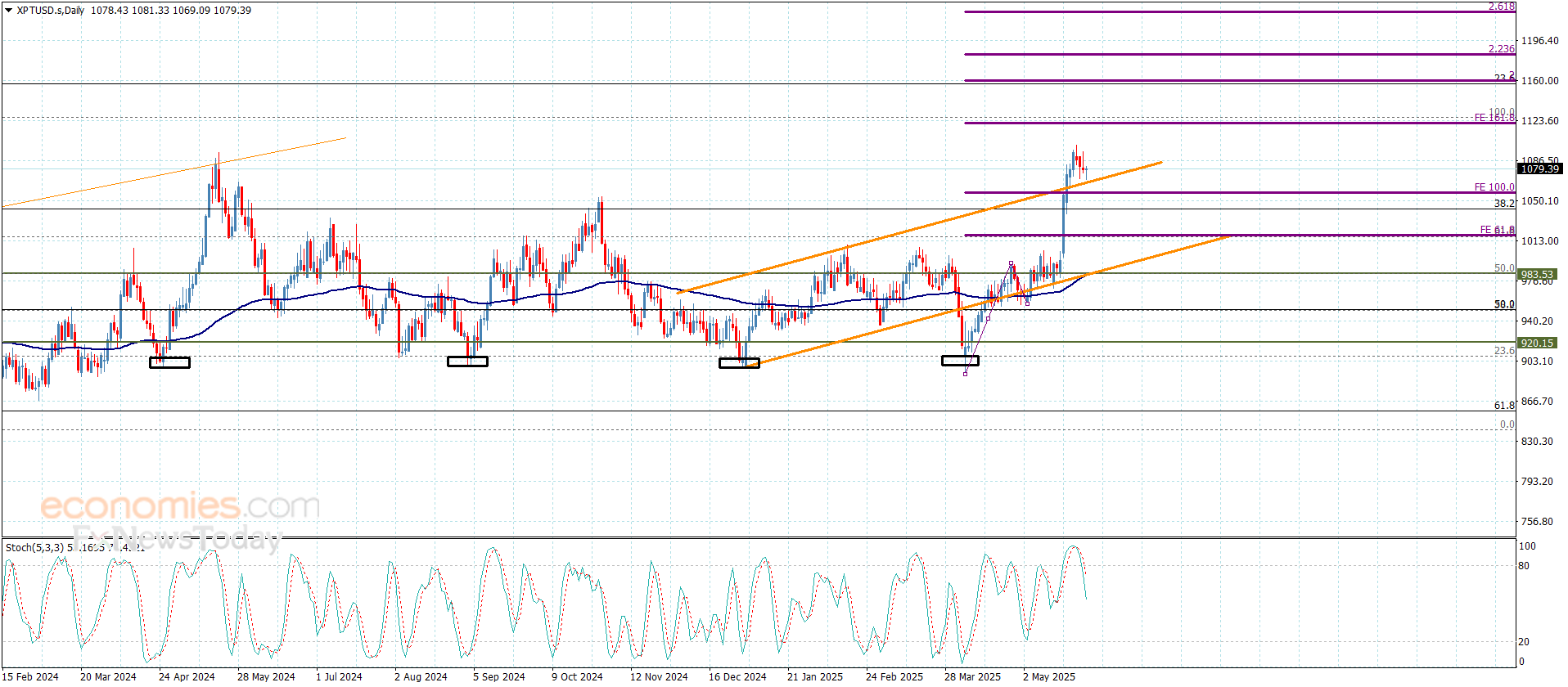The width and height of the screenshot is (1568, 687).
Task: Click the 866.70 price axis label
Action: point(1538,402)
